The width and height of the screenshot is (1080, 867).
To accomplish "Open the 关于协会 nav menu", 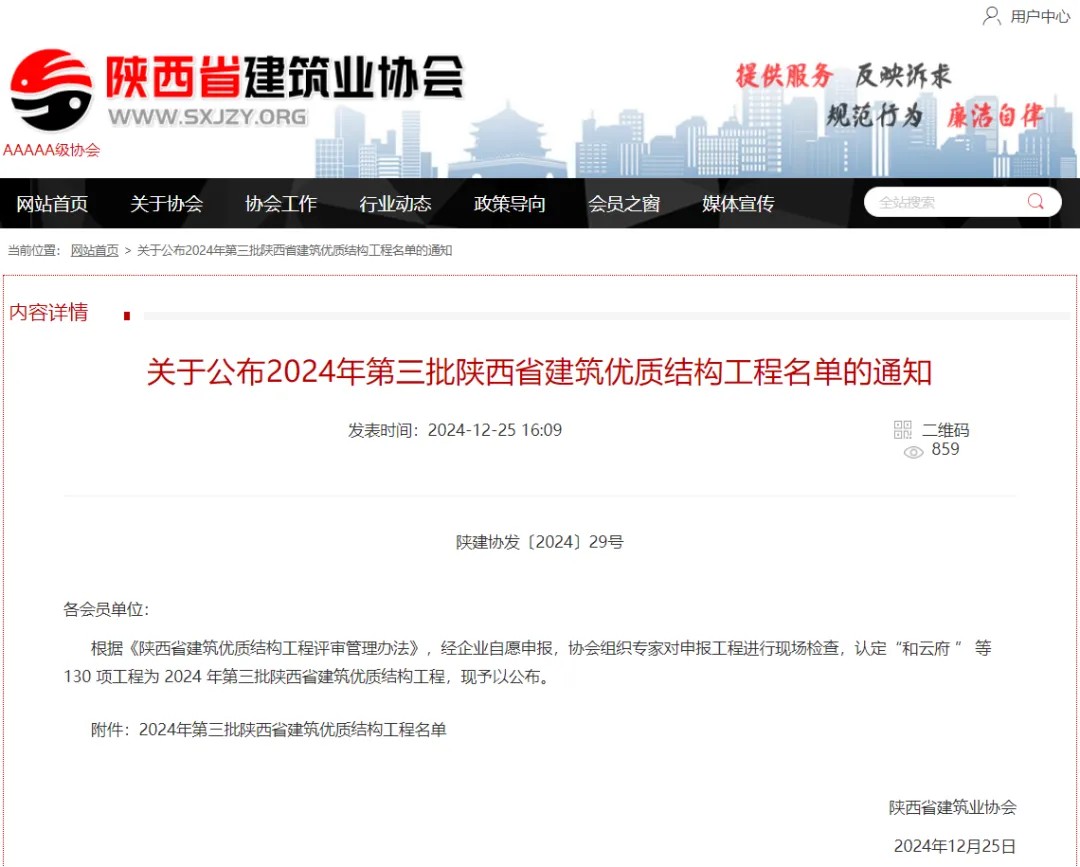I will pyautogui.click(x=167, y=204).
